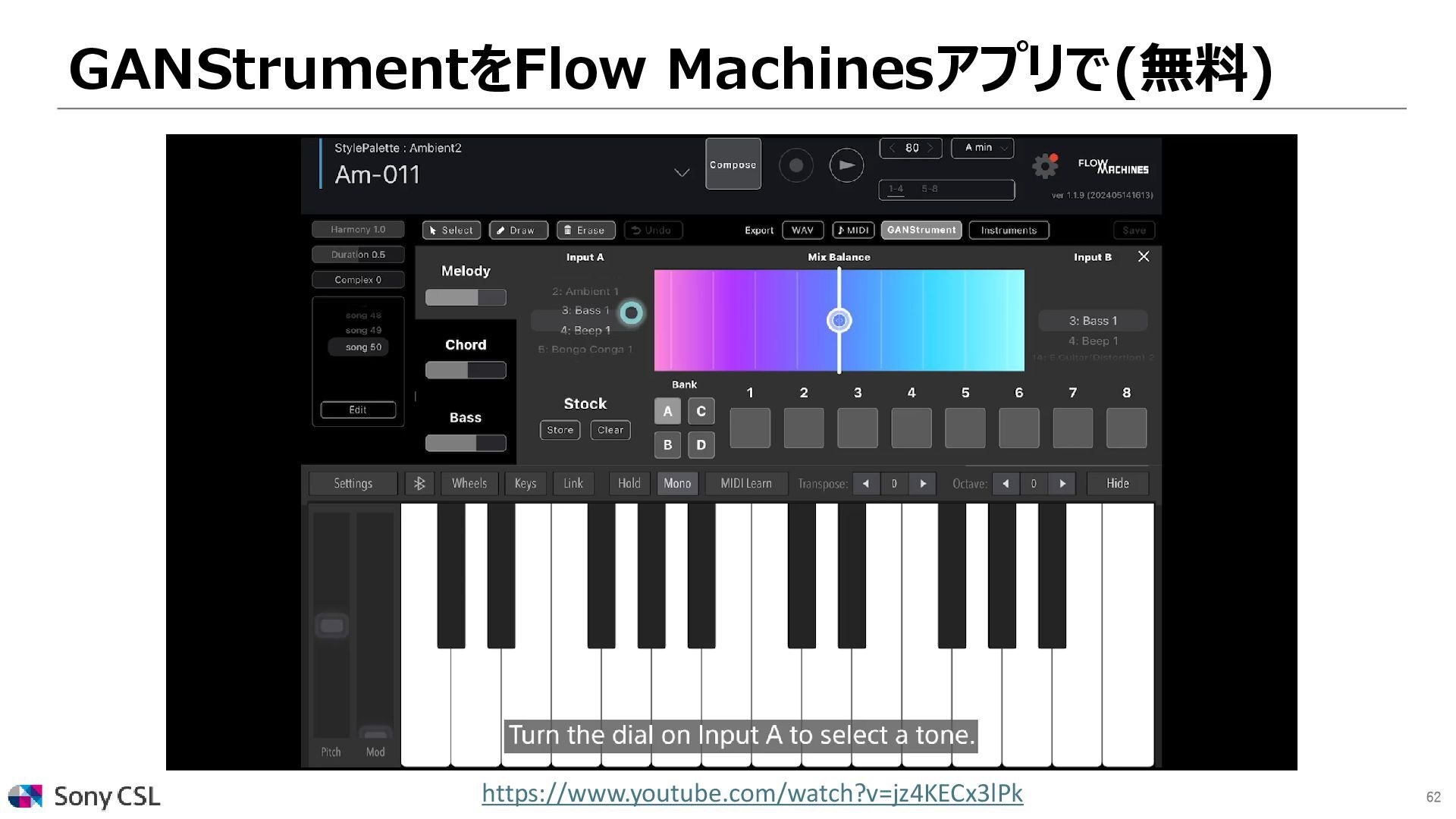Click the Compose button

tap(733, 164)
